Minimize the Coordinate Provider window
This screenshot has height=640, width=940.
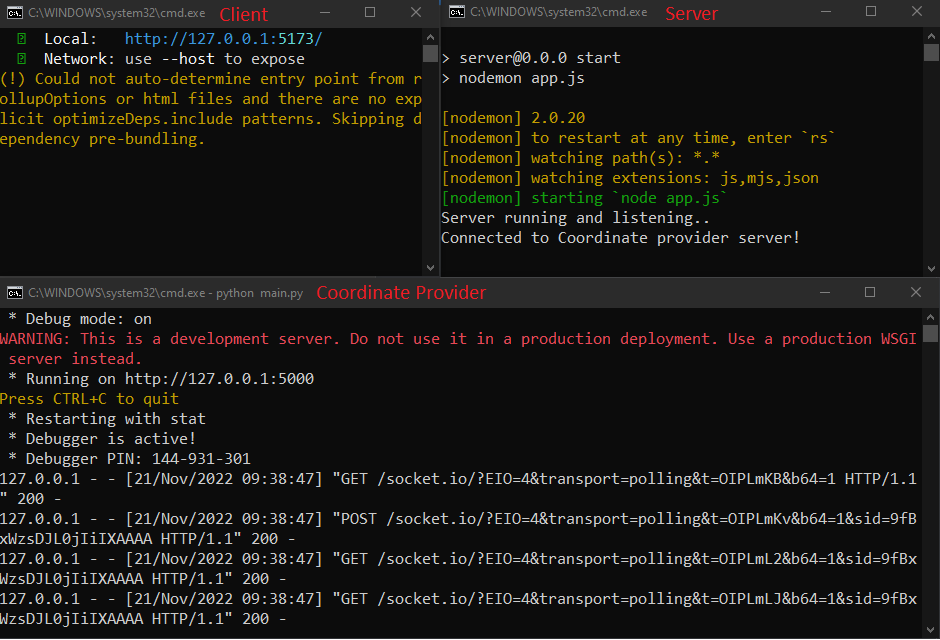tap(825, 292)
